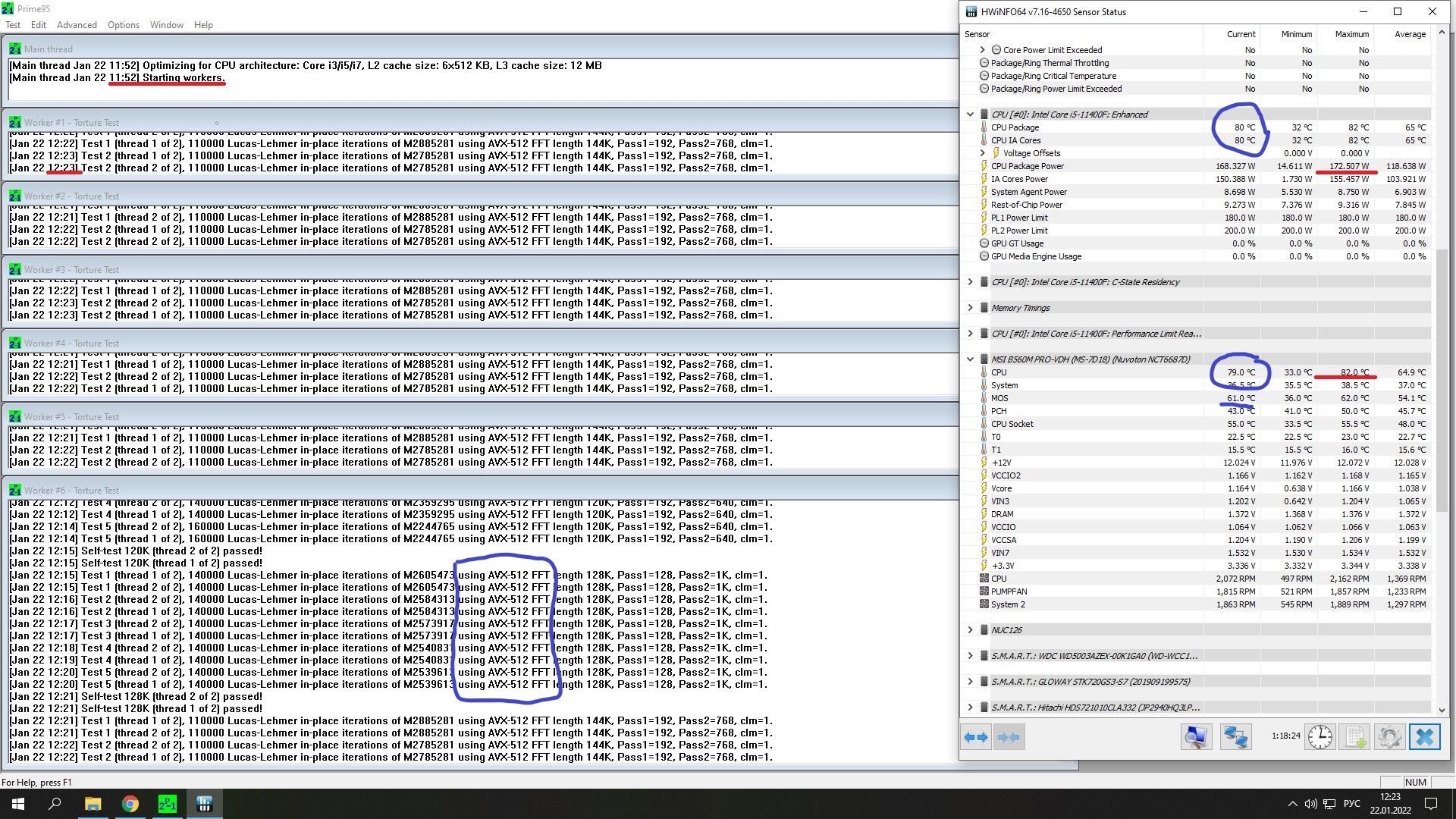Click the expand columns arrows button
This screenshot has width=1456, height=819.
click(976, 737)
